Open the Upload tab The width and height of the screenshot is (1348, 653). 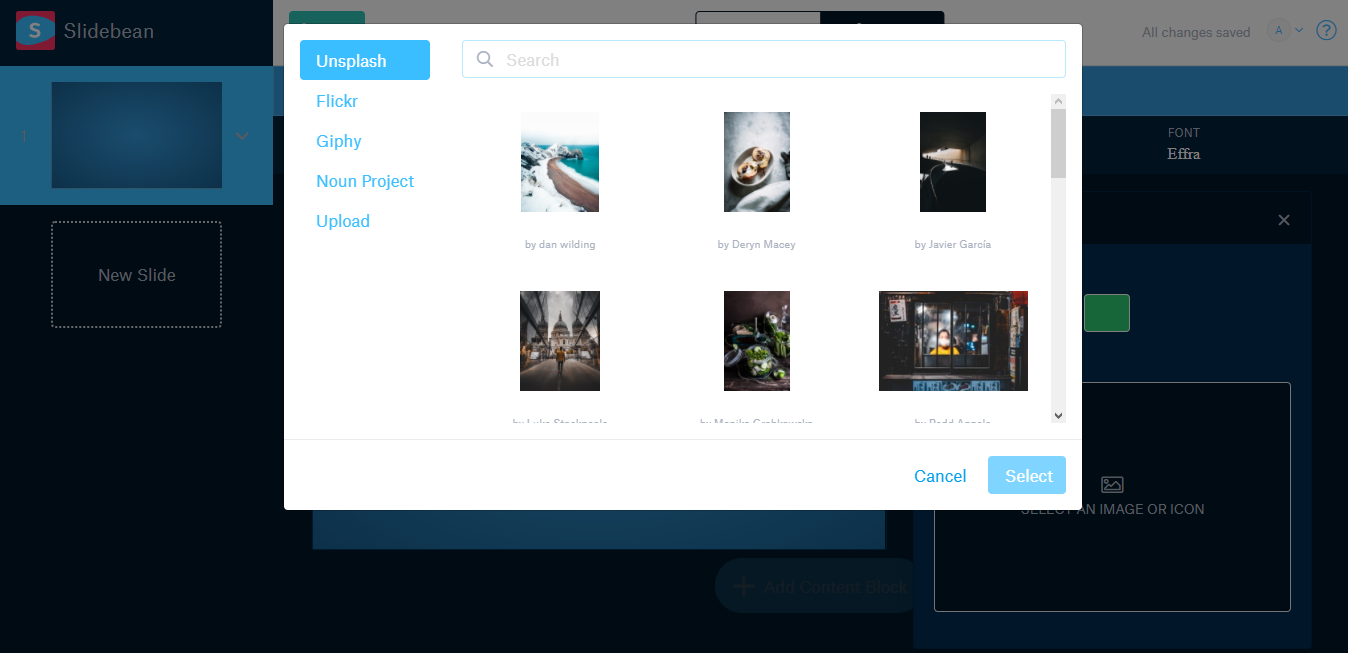click(x=343, y=221)
